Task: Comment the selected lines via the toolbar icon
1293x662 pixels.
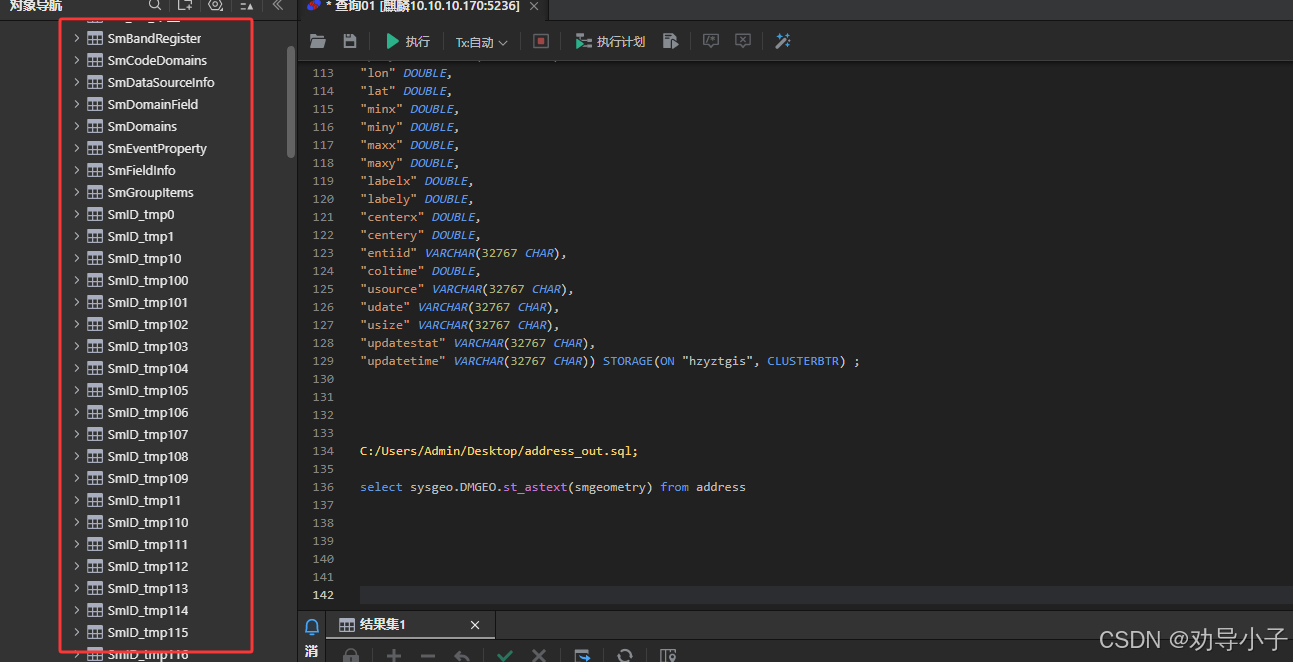Action: pyautogui.click(x=710, y=41)
